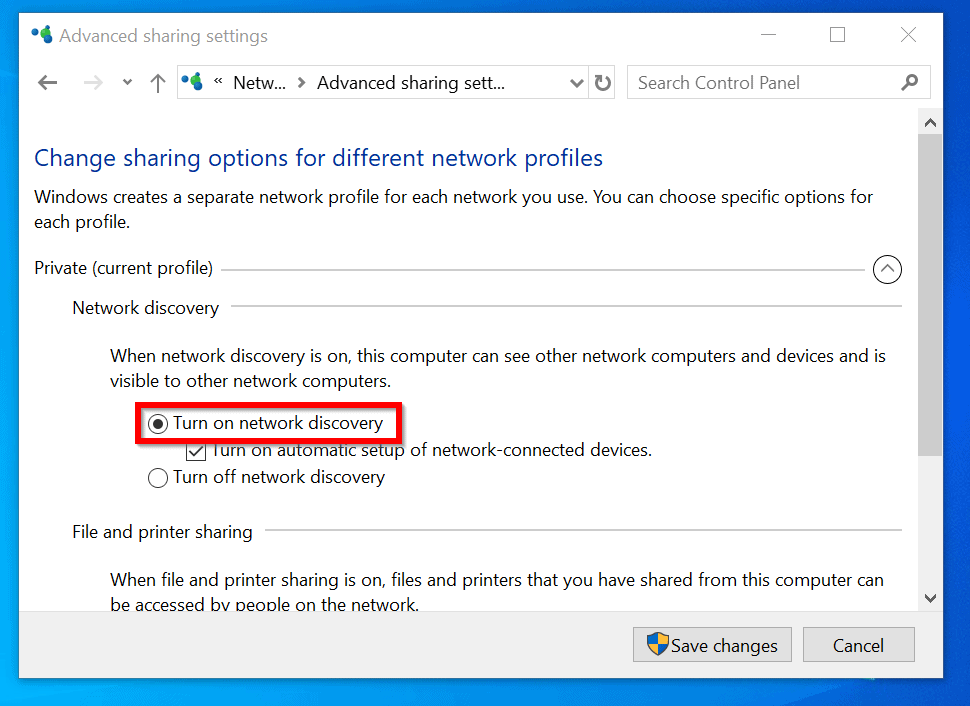Click inside the Search Control Panel field
The image size is (970, 706).
[x=760, y=82]
